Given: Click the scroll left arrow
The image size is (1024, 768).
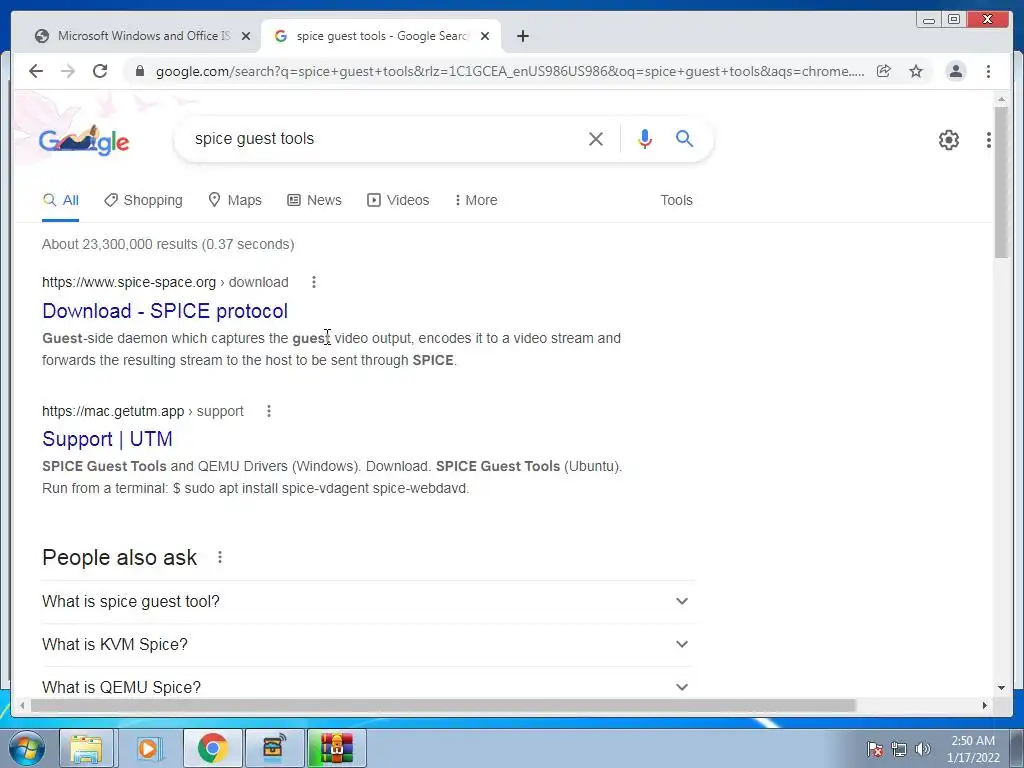Looking at the screenshot, I should click(x=22, y=705).
